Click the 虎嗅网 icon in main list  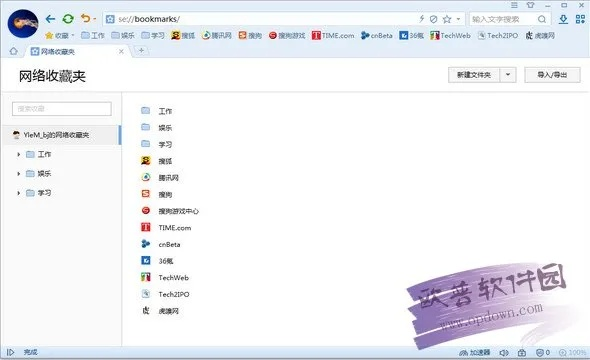(146, 310)
